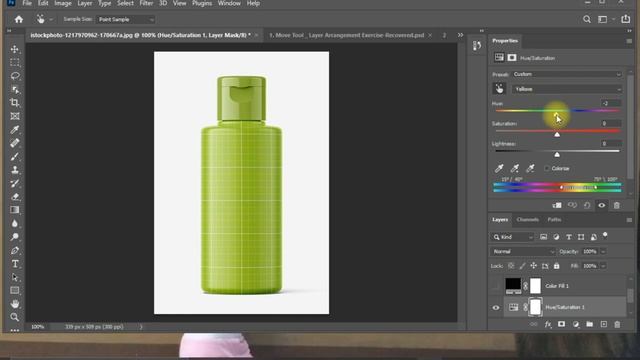Switch to Layer Arrangement Exercise document tab
The width and height of the screenshot is (640, 360).
[x=347, y=36]
